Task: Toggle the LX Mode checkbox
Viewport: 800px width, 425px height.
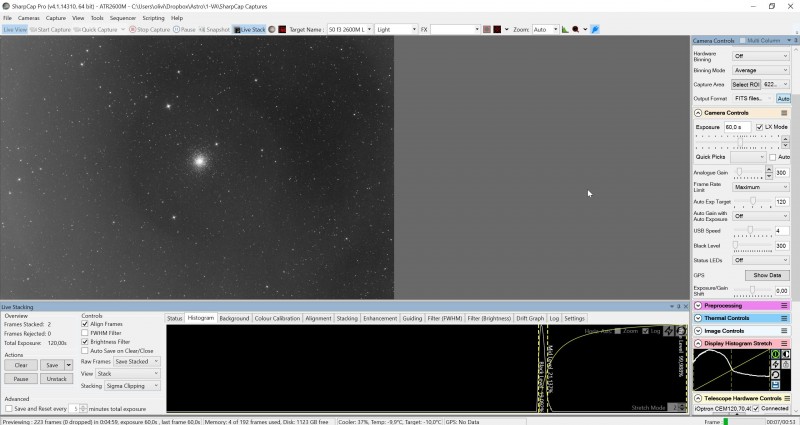Action: point(759,127)
